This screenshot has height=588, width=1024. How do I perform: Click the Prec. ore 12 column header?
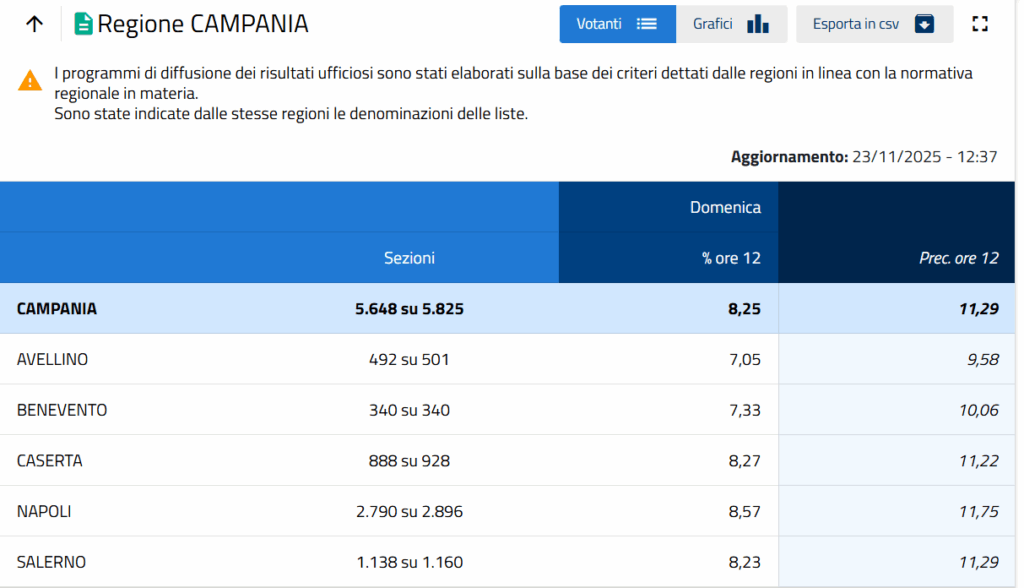click(958, 258)
